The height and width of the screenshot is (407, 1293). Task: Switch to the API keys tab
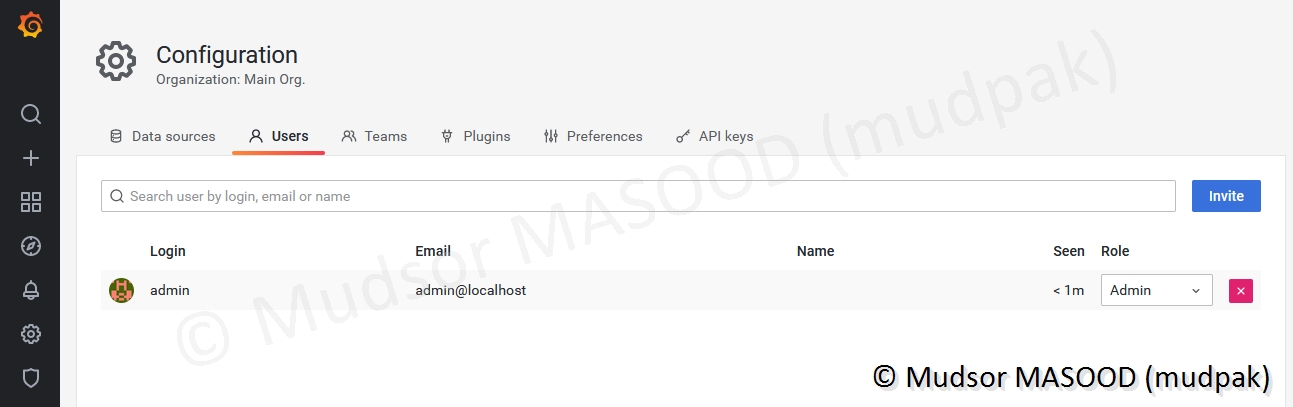[x=715, y=136]
